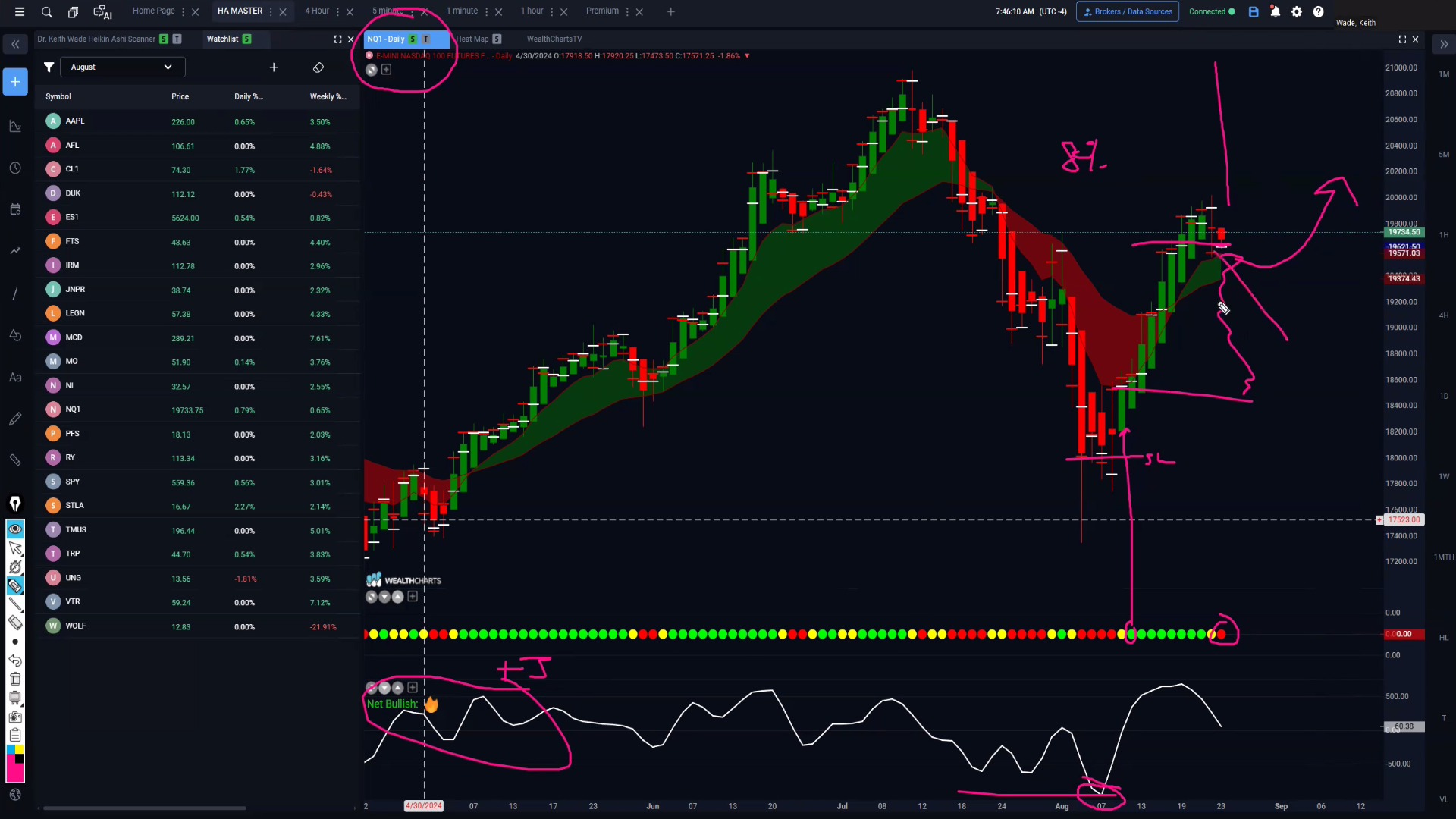Viewport: 1456px width, 819px height.
Task: Switch to the 1 minute tab
Action: 462,11
